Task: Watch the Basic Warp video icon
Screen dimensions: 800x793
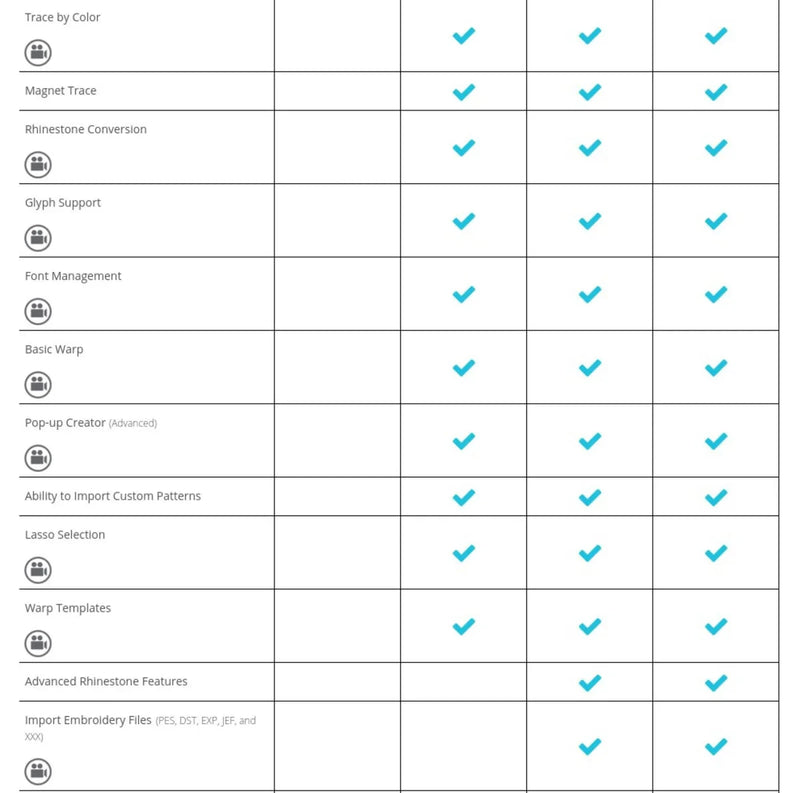Action: click(x=38, y=385)
